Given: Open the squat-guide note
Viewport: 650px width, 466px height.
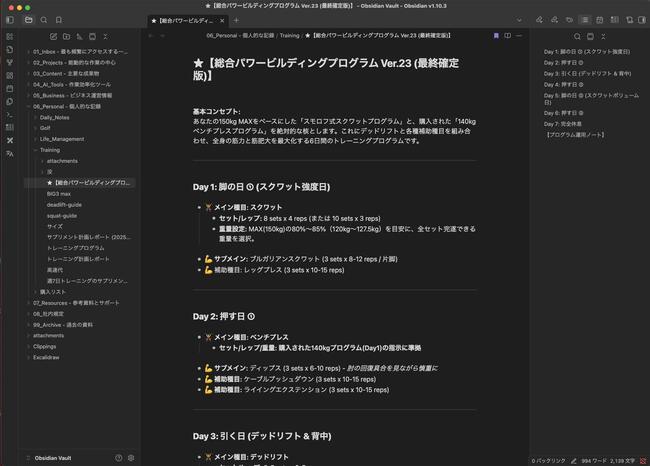Looking at the screenshot, I should 62,216.
